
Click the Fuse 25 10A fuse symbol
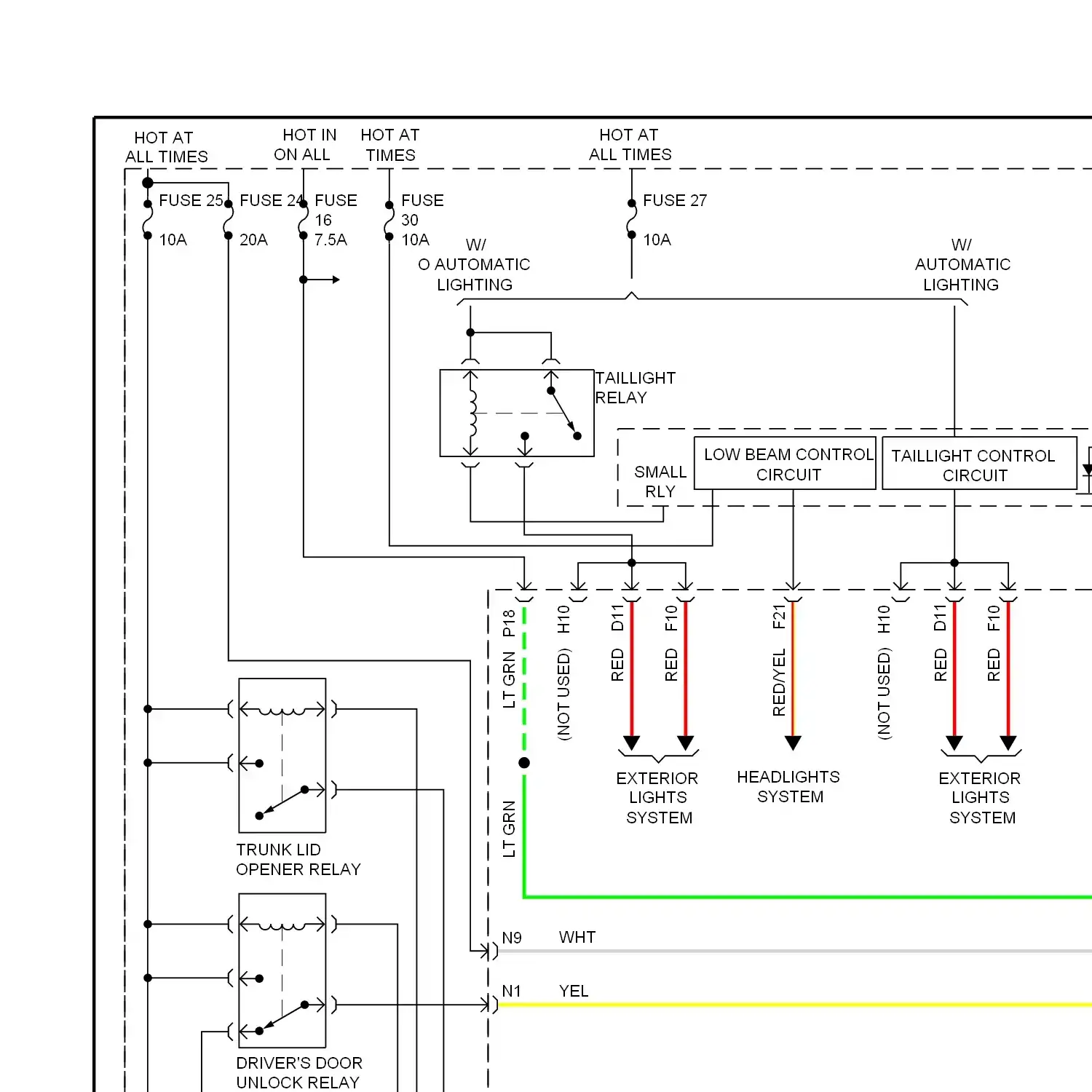coord(148,219)
